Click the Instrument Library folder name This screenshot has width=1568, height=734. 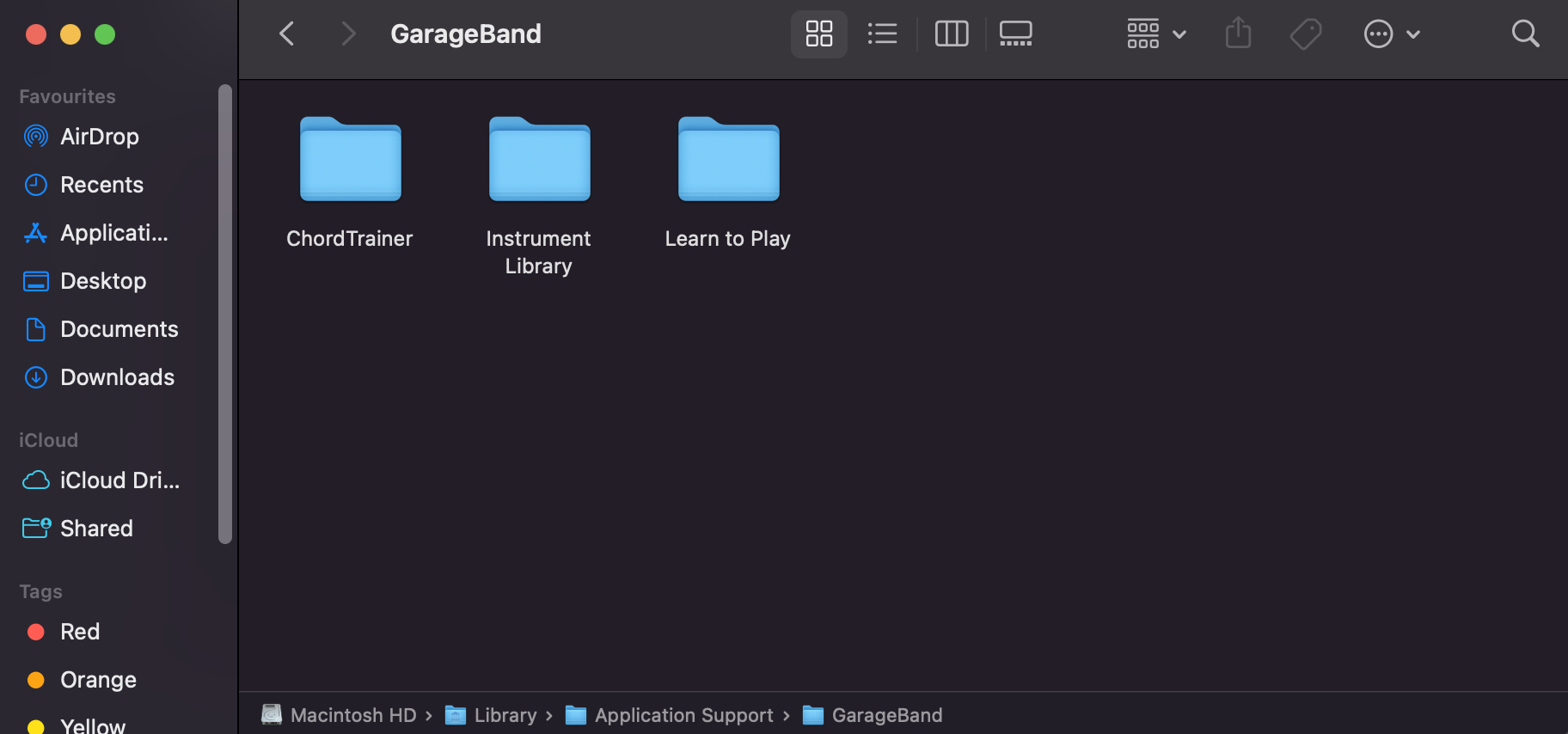pyautogui.click(x=539, y=253)
